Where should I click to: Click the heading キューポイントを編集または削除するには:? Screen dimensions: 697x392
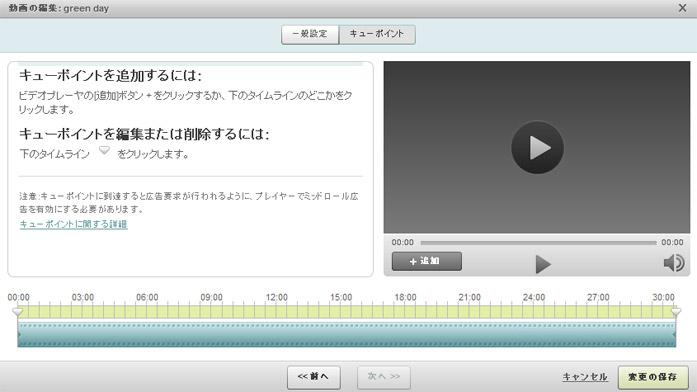144,134
